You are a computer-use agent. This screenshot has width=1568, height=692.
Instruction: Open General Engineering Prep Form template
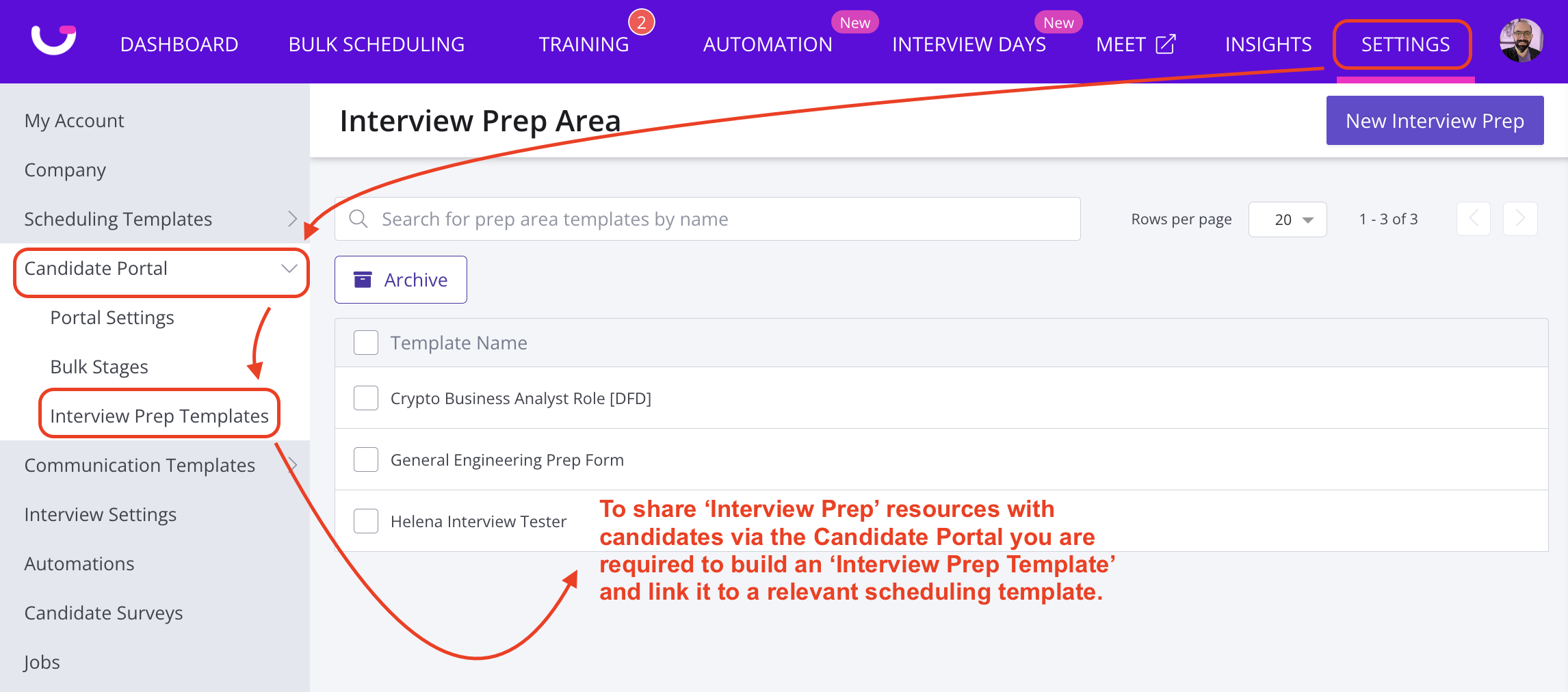[x=507, y=460]
